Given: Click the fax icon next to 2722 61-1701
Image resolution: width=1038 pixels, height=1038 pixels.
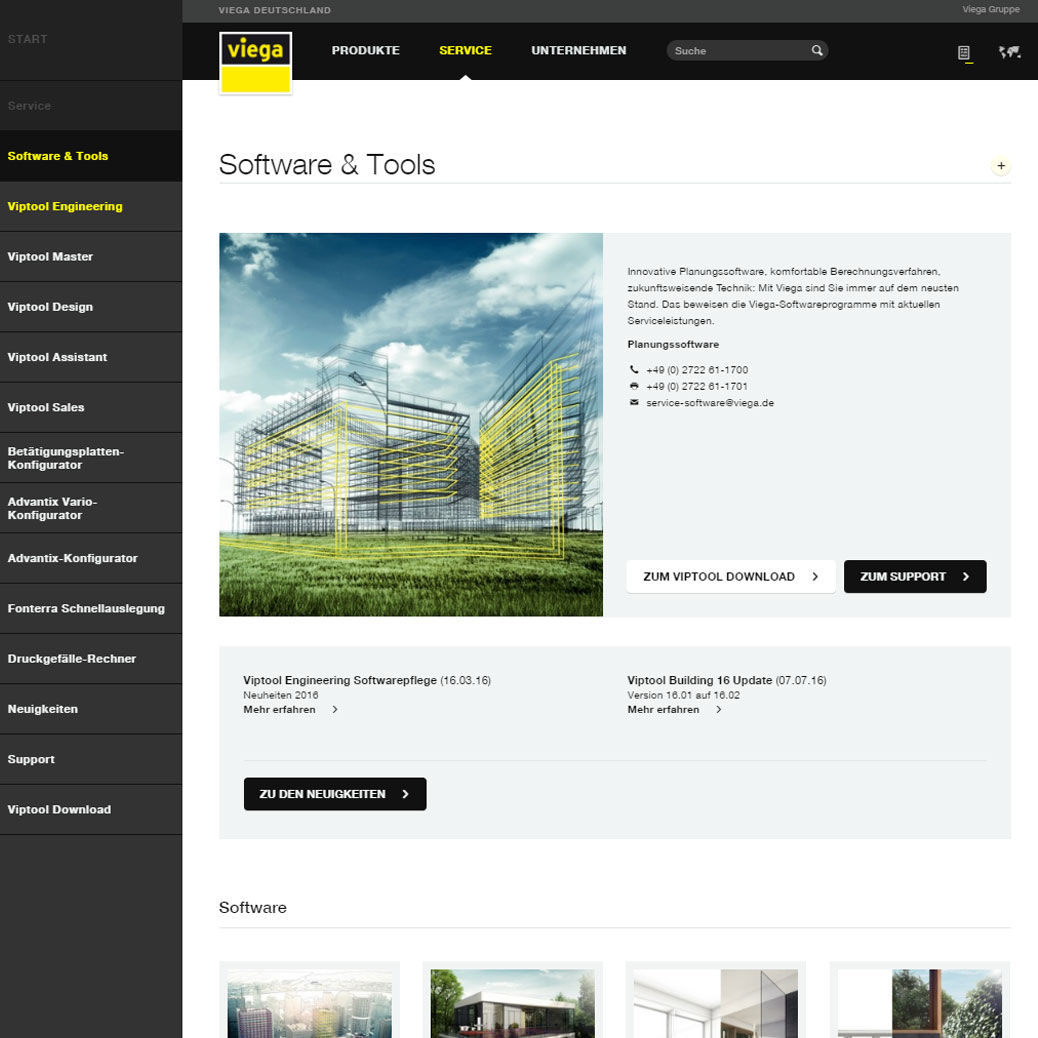Looking at the screenshot, I should (x=634, y=386).
